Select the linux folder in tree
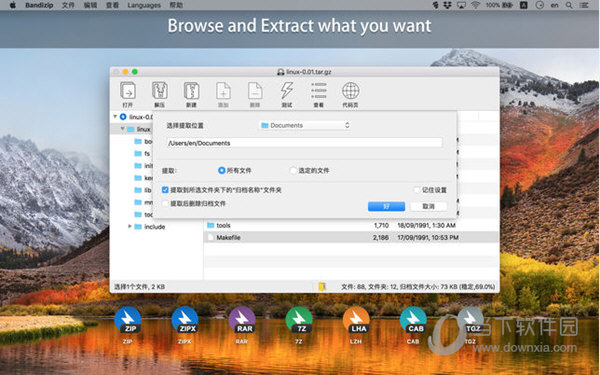 pyautogui.click(x=139, y=129)
